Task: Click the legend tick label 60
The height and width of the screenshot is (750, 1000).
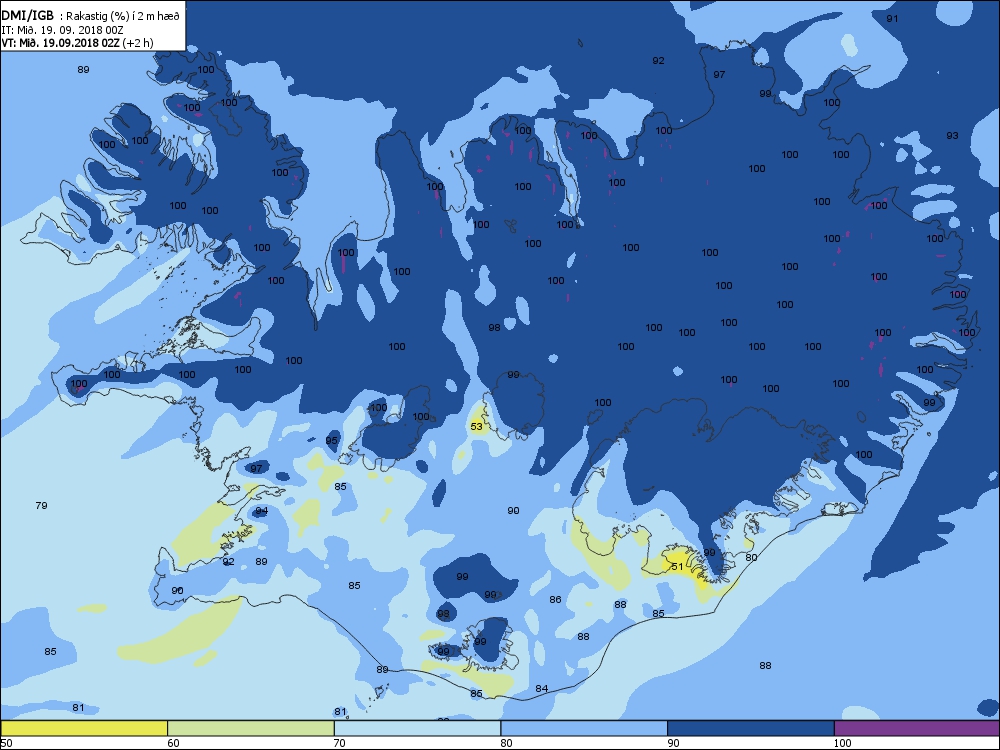Action: click(173, 743)
